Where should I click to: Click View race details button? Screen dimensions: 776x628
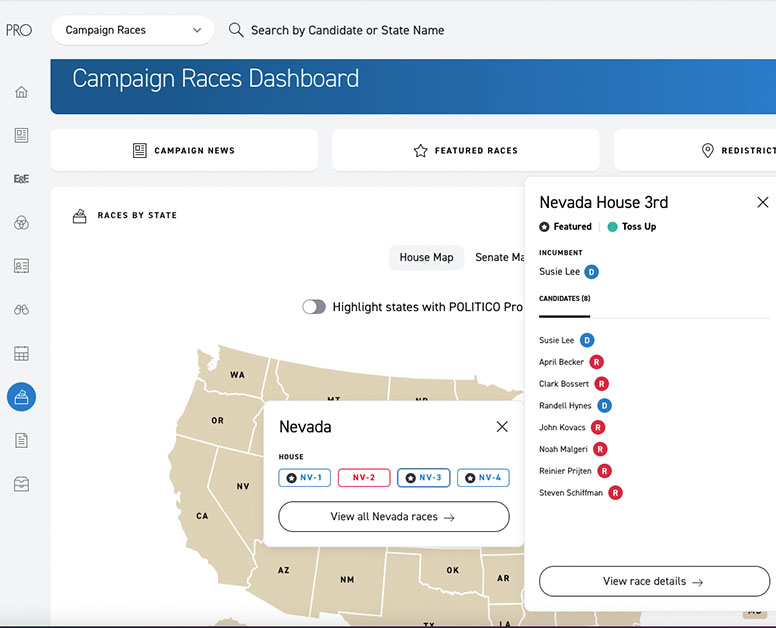pyautogui.click(x=654, y=581)
